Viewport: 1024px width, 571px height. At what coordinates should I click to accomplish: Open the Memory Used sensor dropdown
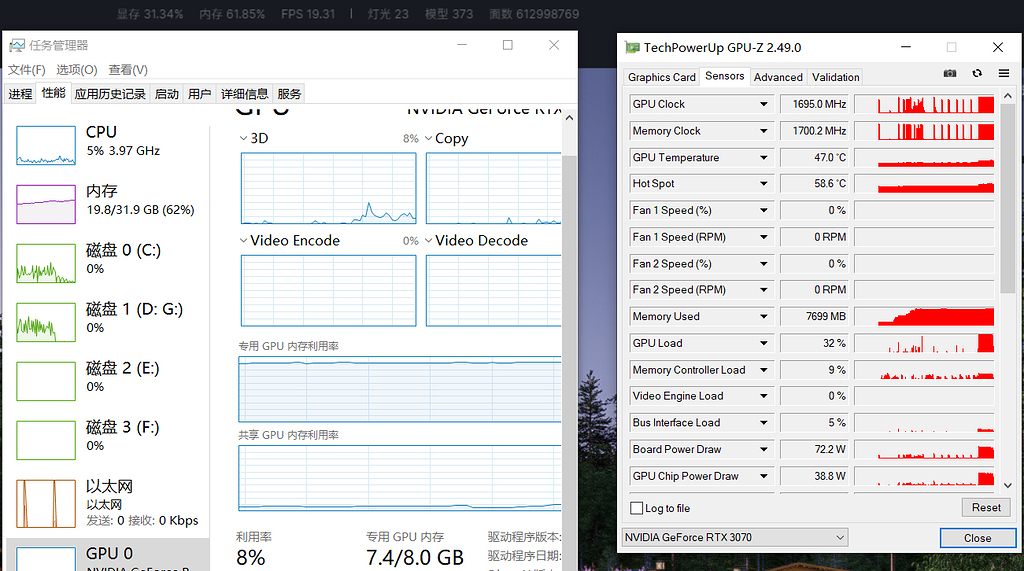click(763, 316)
